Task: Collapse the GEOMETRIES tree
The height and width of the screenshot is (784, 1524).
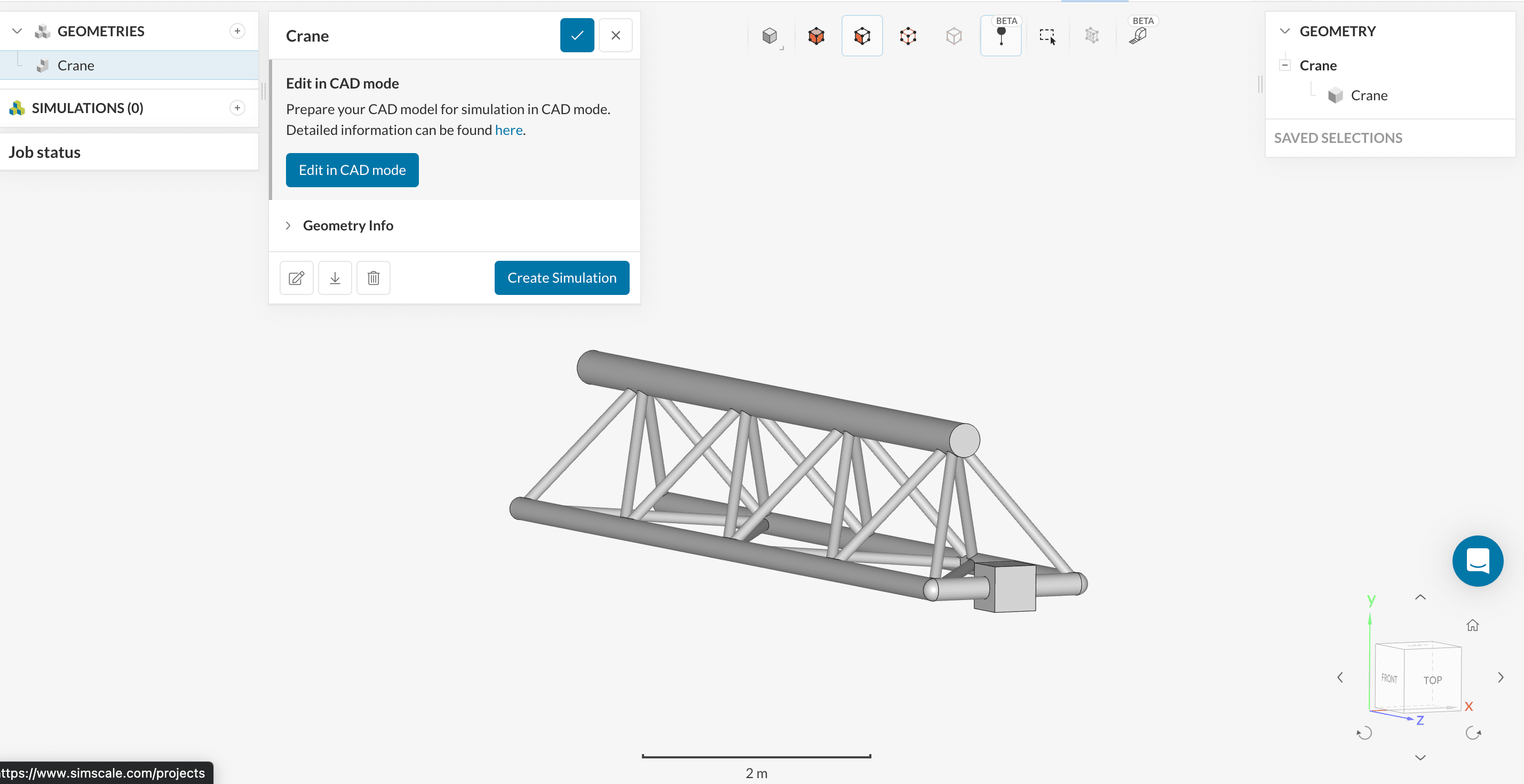Action: 17,31
